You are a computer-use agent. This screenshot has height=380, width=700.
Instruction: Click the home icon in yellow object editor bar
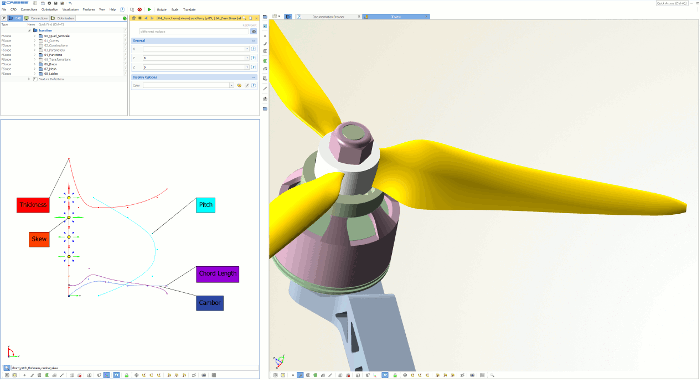click(x=134, y=18)
